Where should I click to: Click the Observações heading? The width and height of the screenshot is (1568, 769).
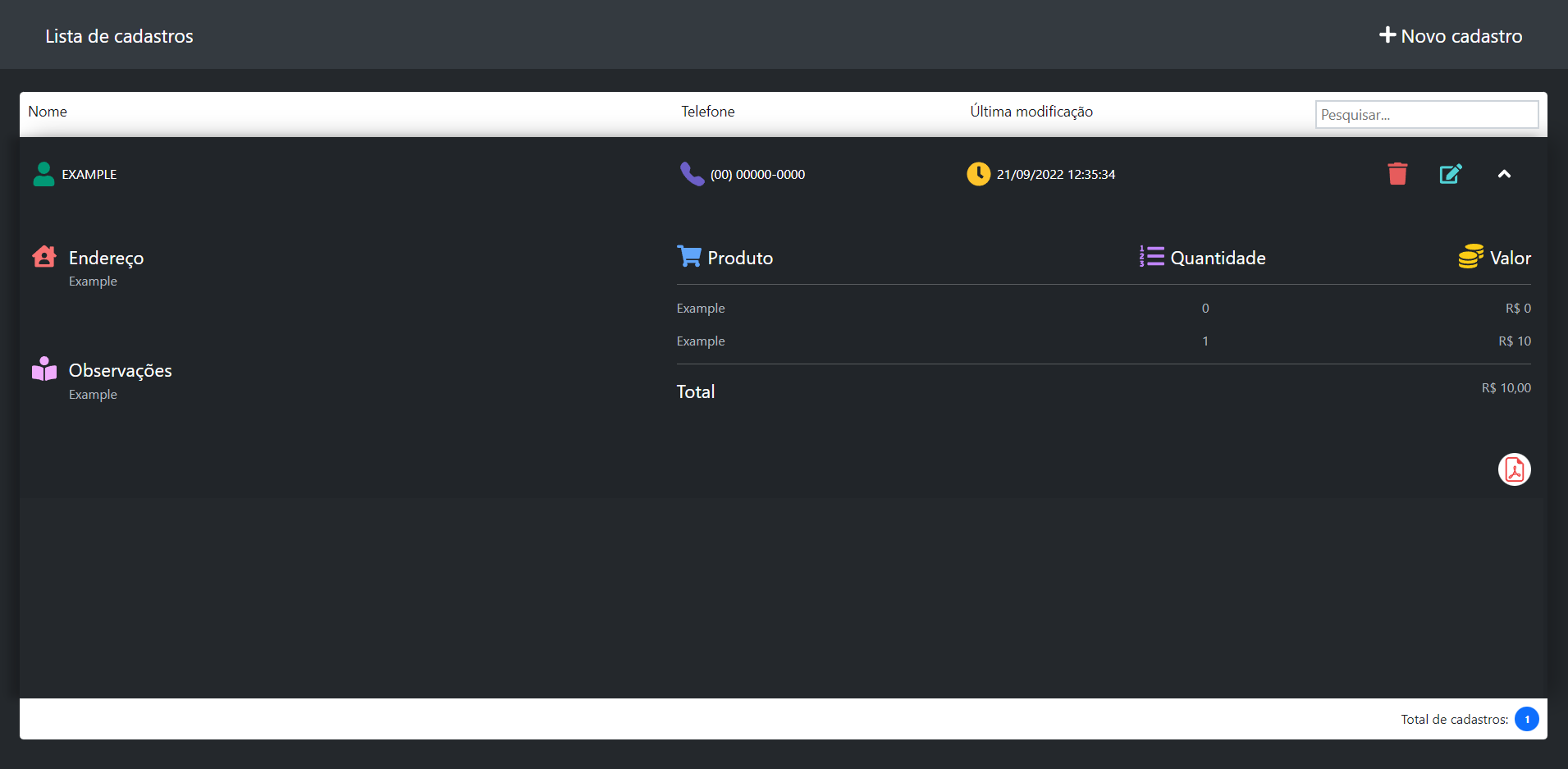(x=121, y=371)
